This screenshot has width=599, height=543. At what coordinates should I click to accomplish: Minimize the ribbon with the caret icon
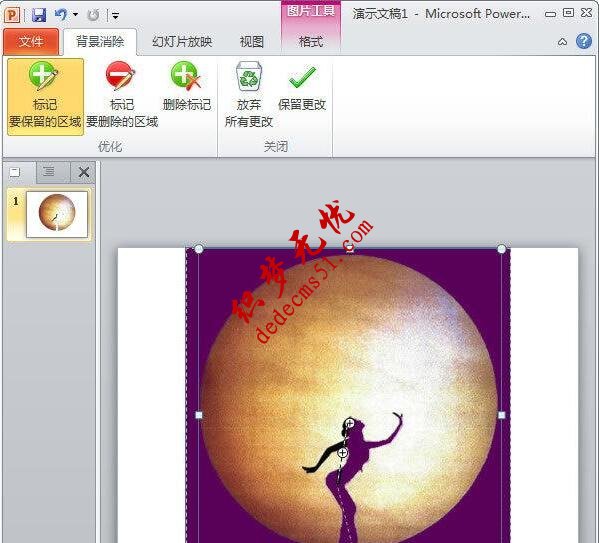click(562, 42)
